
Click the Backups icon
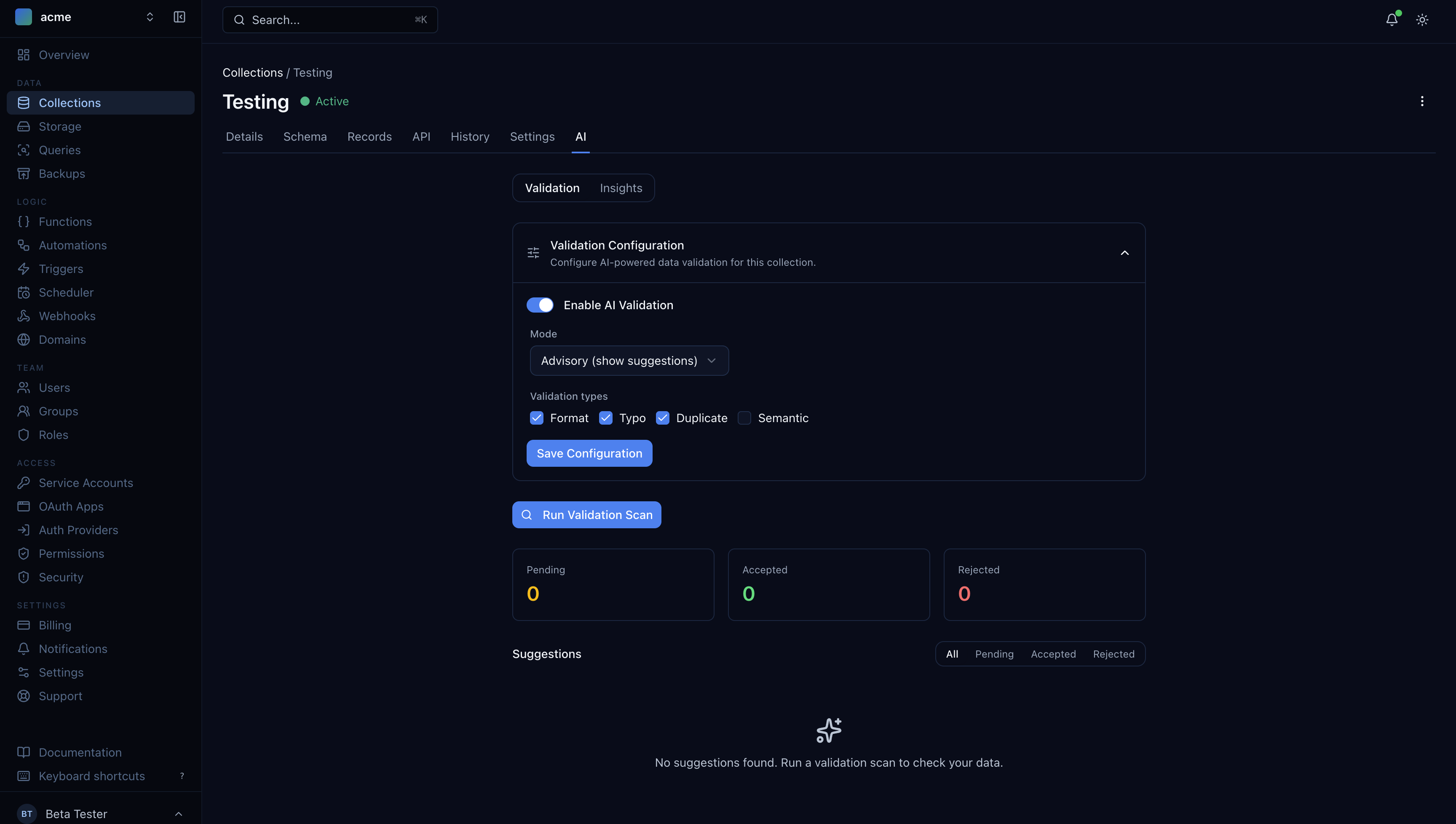click(23, 173)
